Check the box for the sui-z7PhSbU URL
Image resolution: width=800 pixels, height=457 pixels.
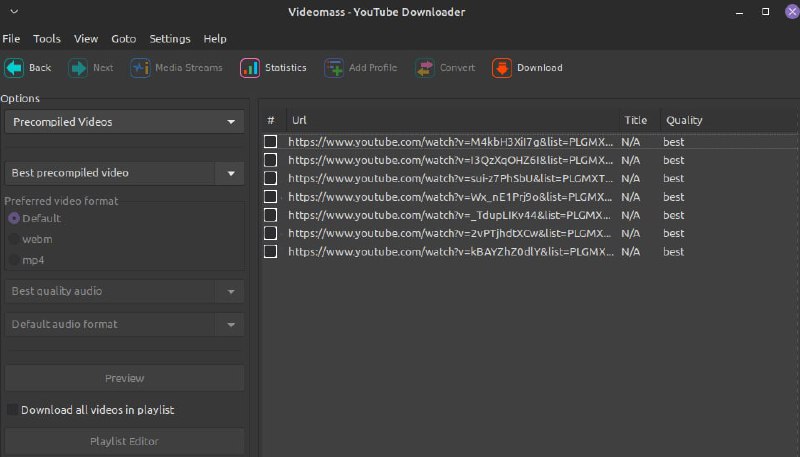tap(270, 178)
